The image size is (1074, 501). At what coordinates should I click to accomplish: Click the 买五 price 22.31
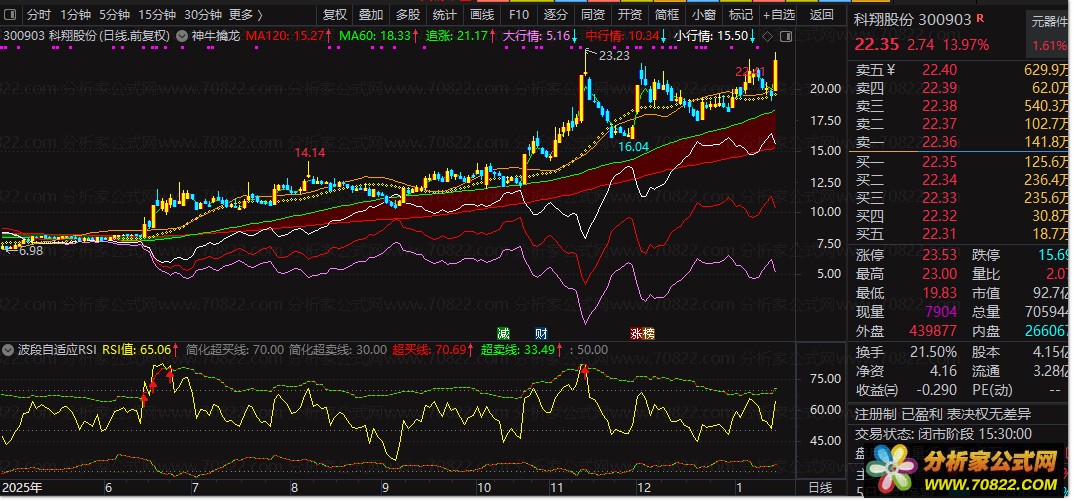940,234
